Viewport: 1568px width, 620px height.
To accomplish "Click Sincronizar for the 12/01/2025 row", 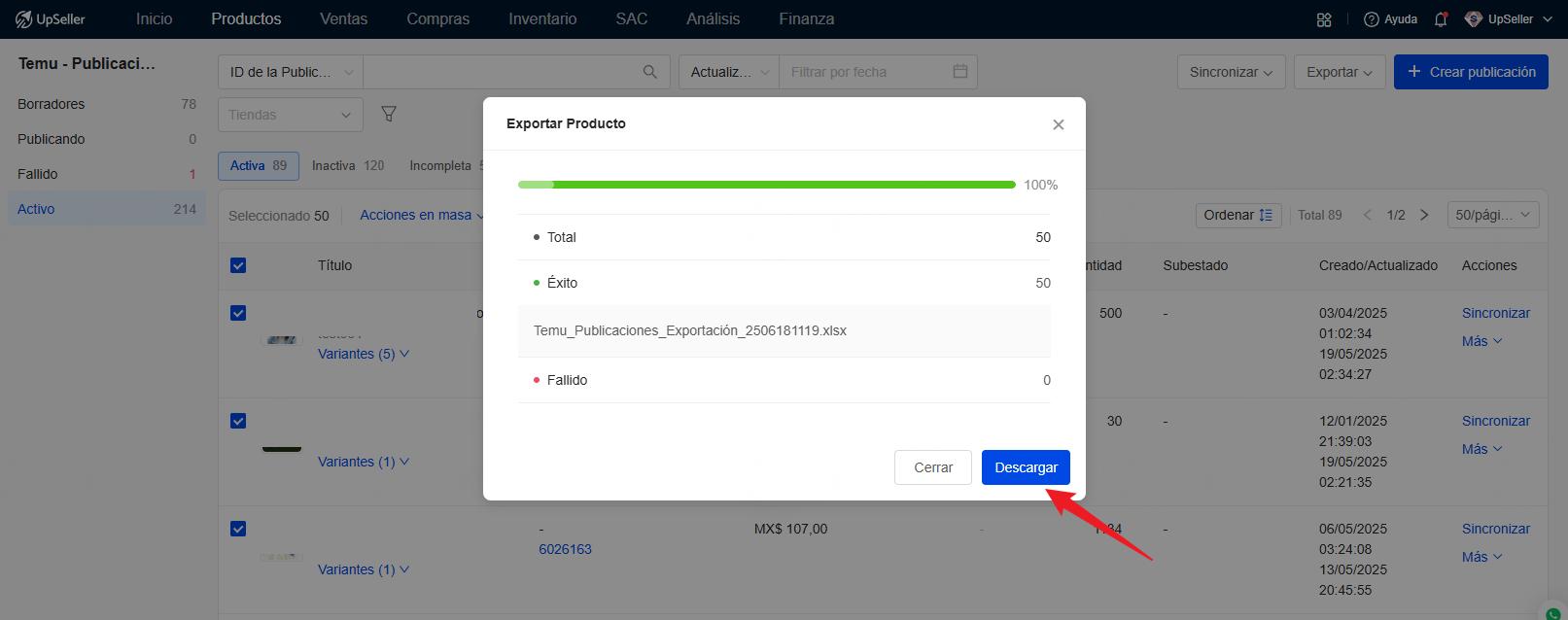I will [x=1496, y=421].
